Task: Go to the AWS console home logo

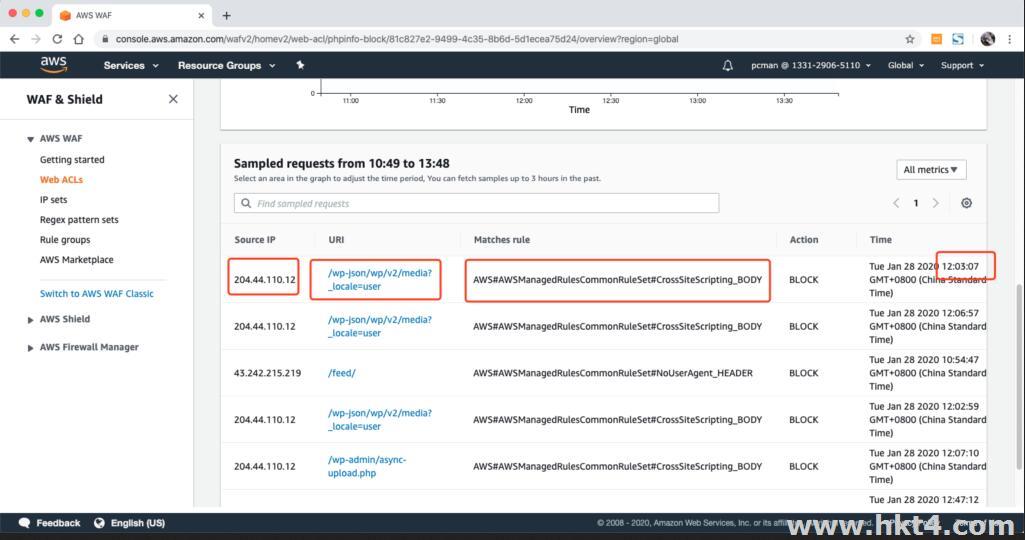Action: tap(54, 64)
